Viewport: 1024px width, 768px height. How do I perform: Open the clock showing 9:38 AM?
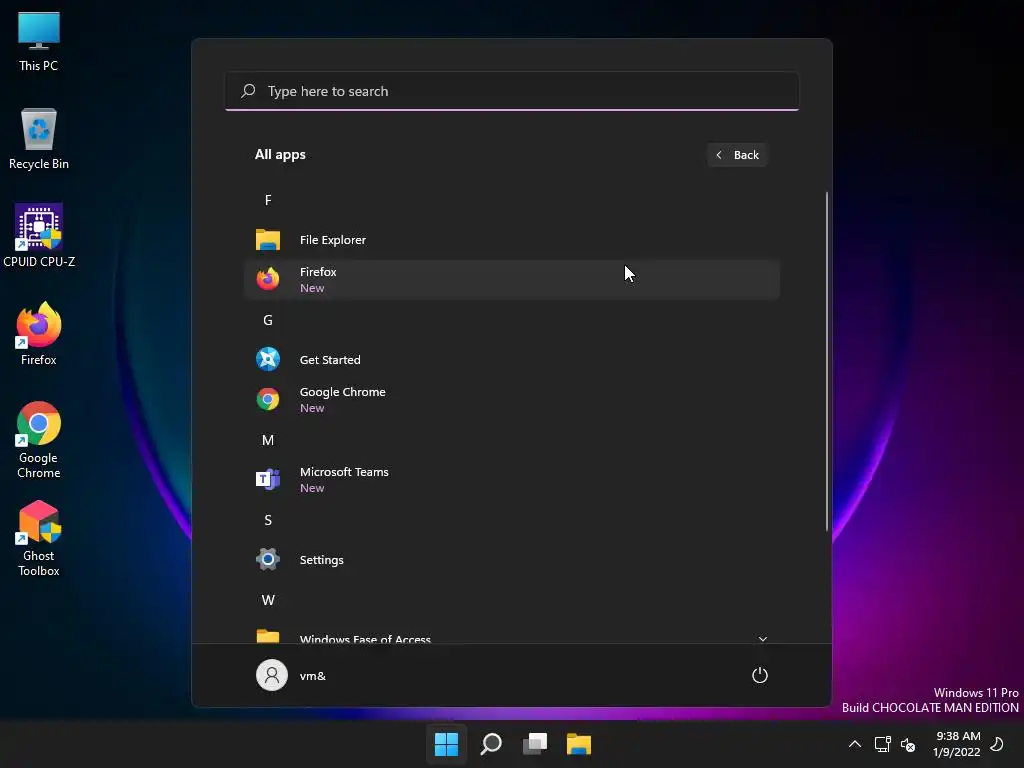pyautogui.click(x=957, y=744)
